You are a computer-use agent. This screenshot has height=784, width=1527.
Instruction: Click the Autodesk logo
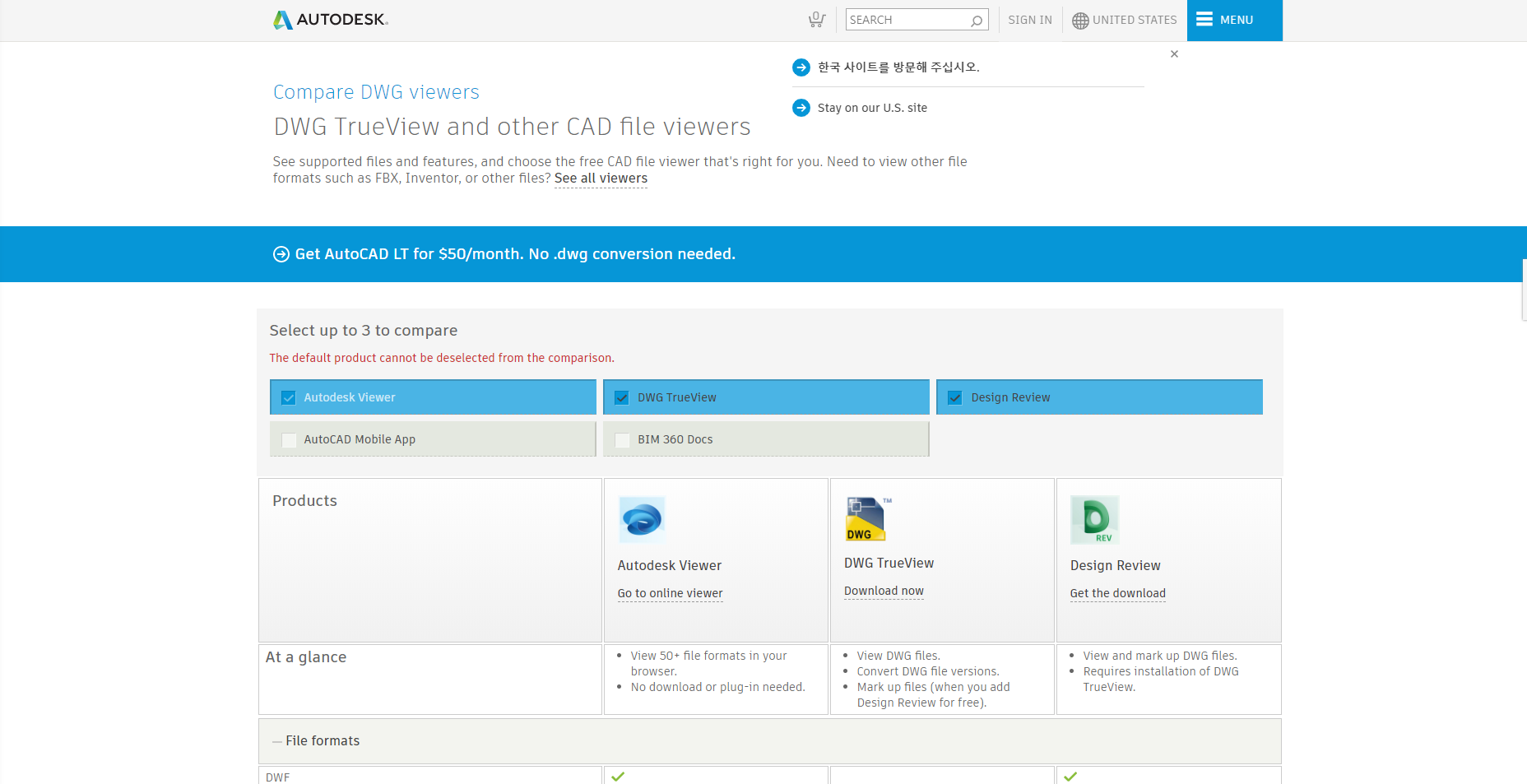coord(330,20)
